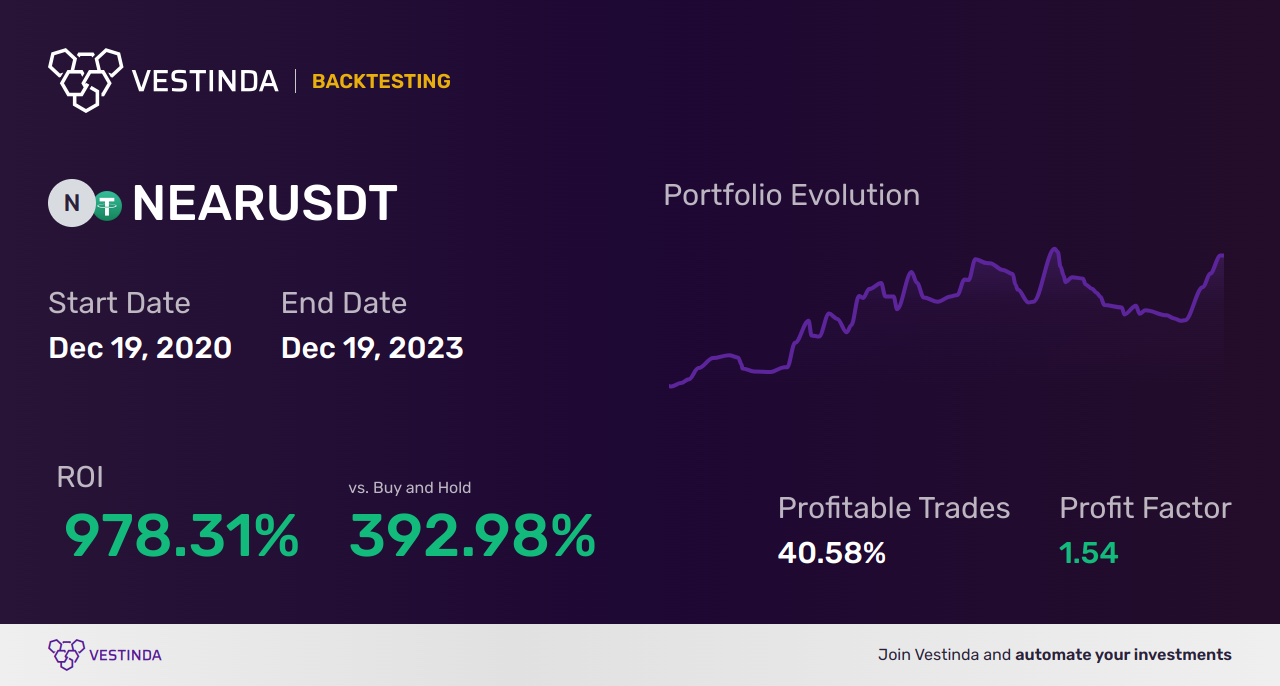Click the Profit Factor value 1.54

1088,553
